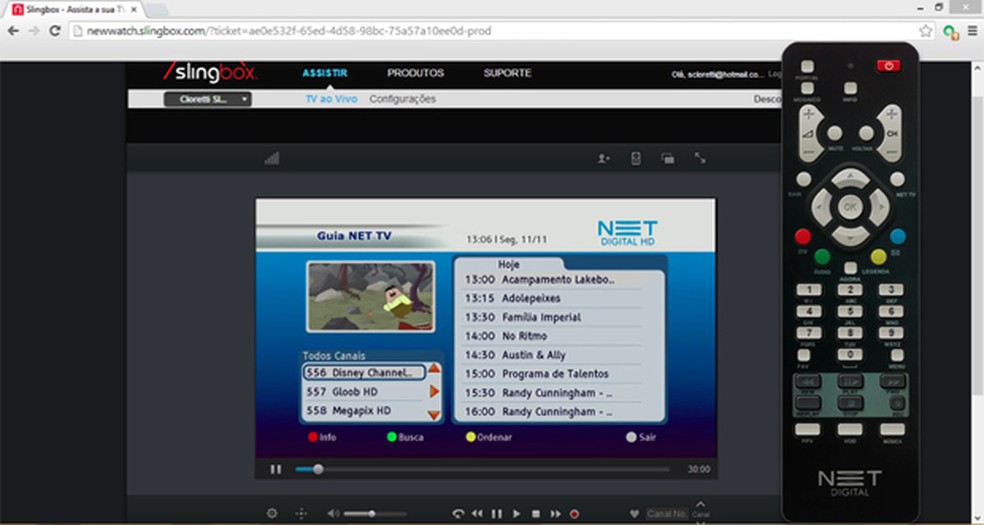984x525 pixels.
Task: Click the rewind button in bottom toolbar
Action: [478, 514]
